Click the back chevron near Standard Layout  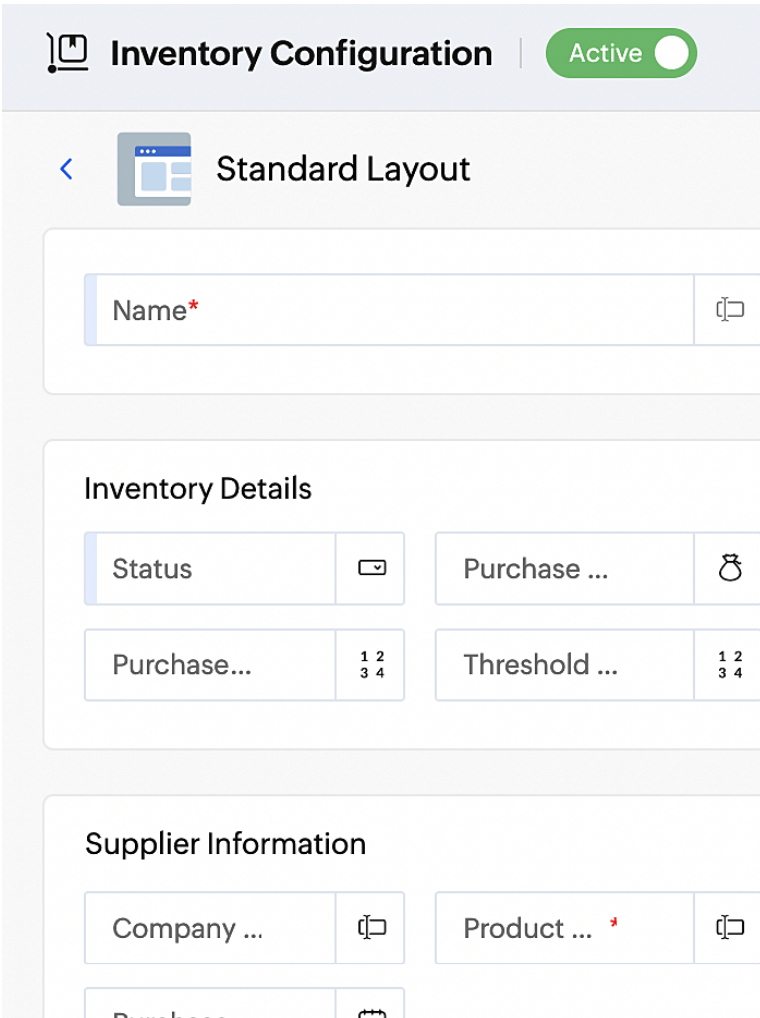(x=66, y=168)
